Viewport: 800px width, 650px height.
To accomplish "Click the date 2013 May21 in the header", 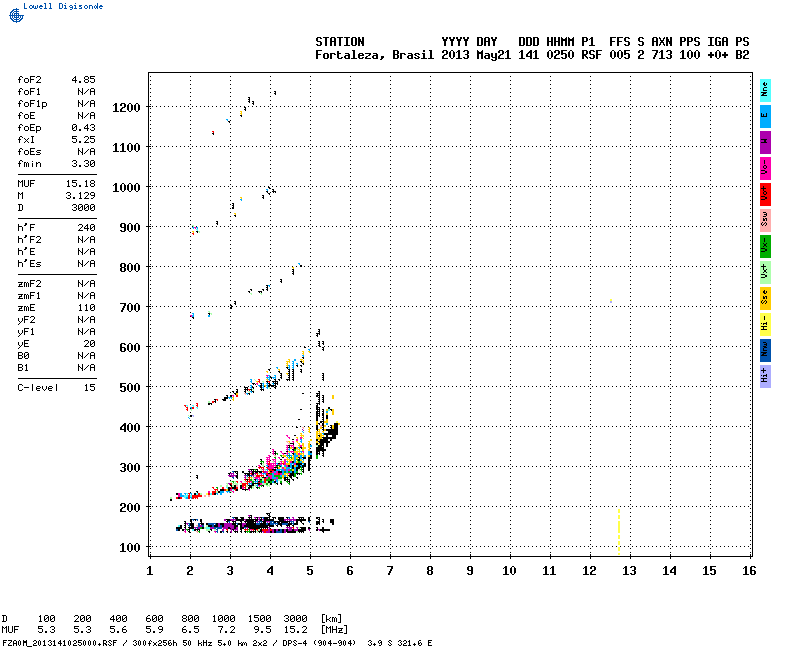I will (476, 55).
